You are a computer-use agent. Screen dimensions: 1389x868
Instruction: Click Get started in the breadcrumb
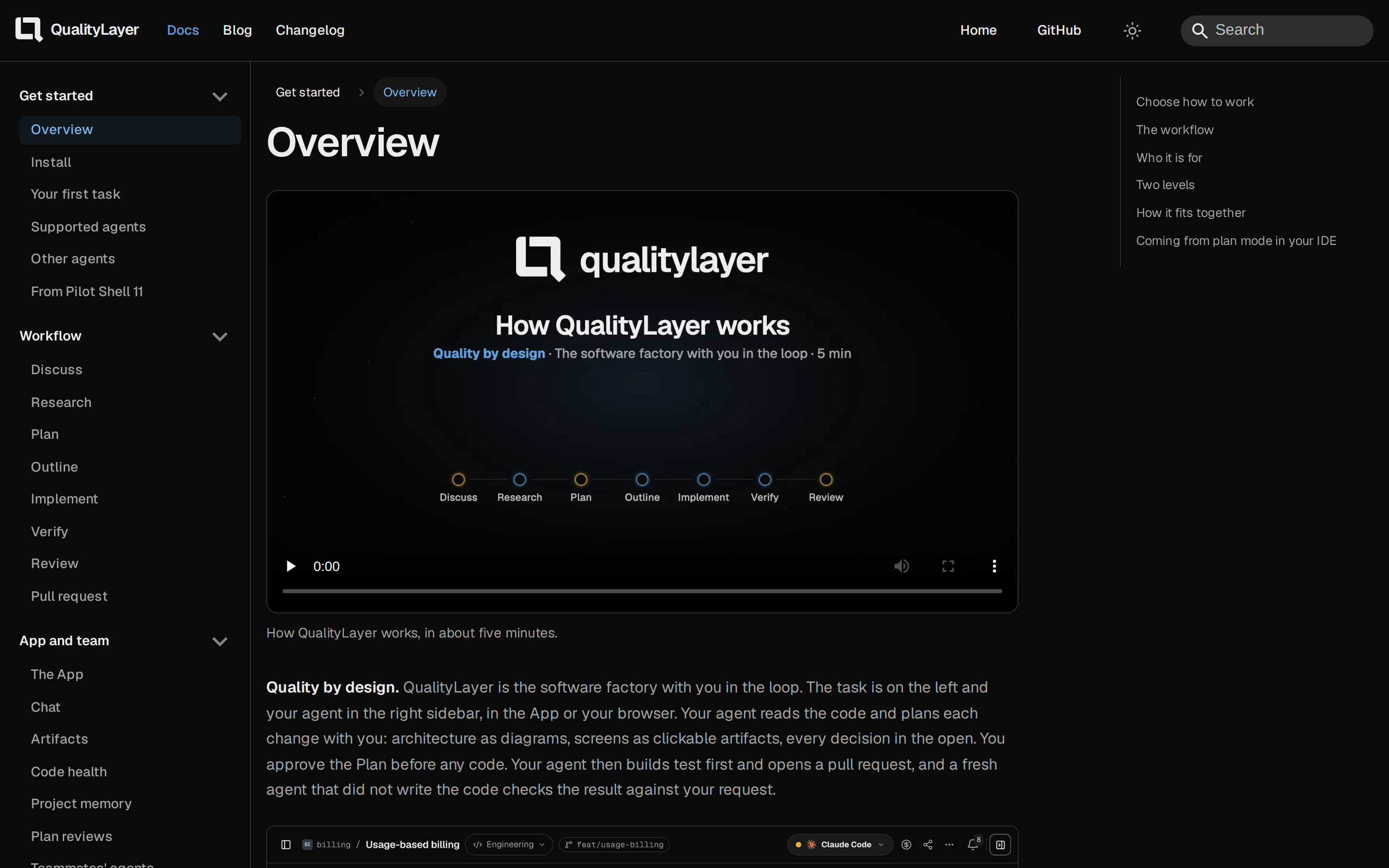click(308, 93)
